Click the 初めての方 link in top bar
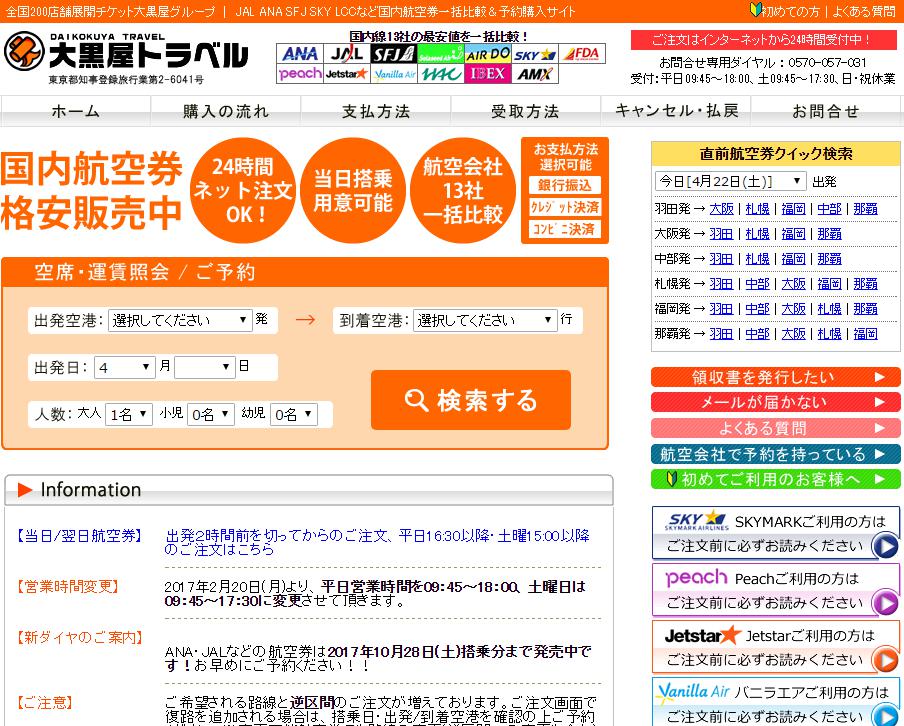The height and width of the screenshot is (726, 904). click(792, 11)
